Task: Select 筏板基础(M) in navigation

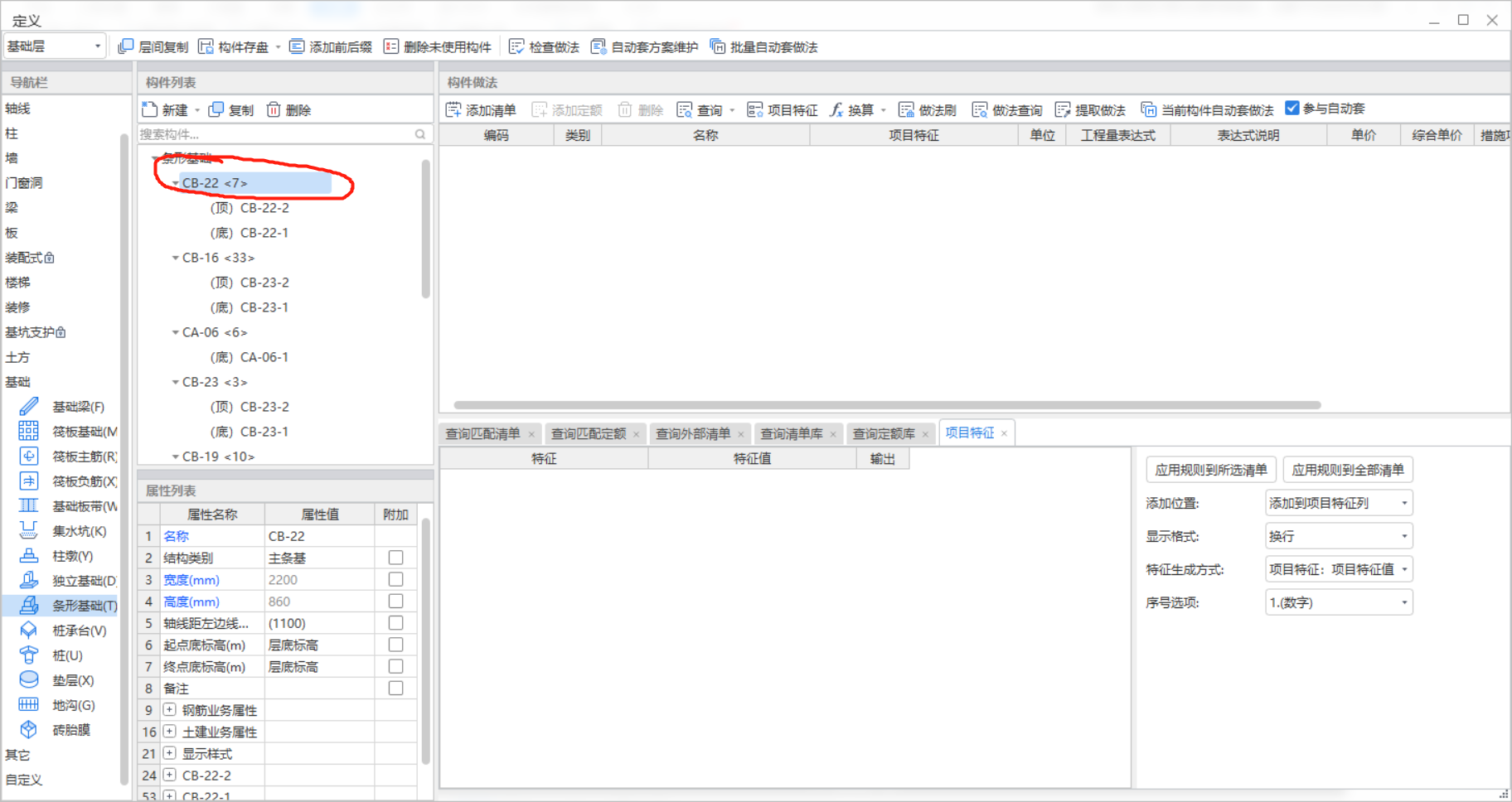Action: [68, 432]
